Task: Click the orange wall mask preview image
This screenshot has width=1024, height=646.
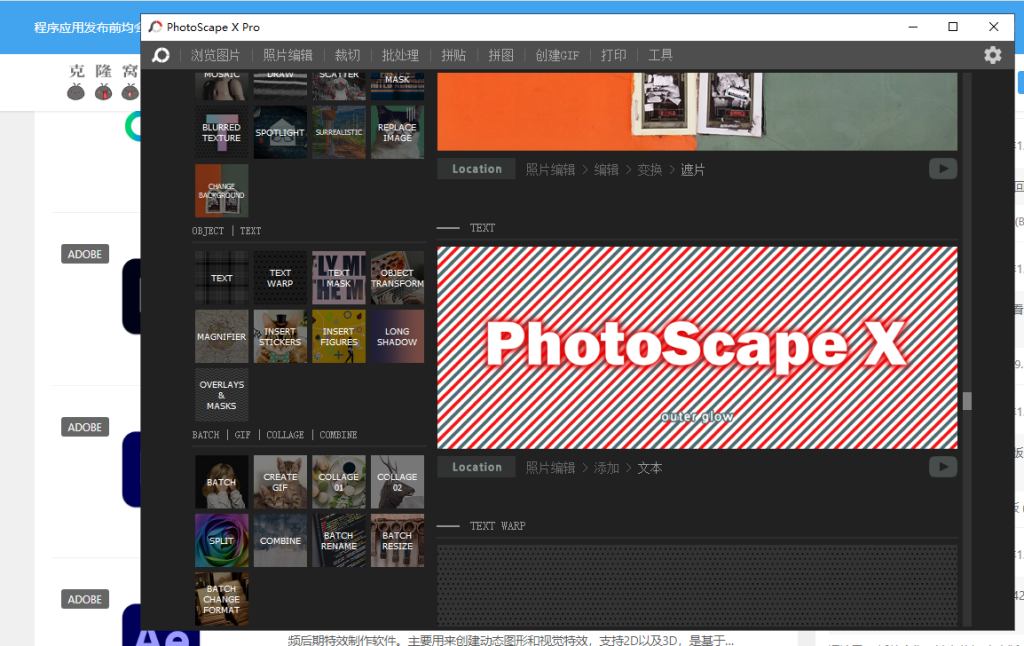Action: click(697, 112)
